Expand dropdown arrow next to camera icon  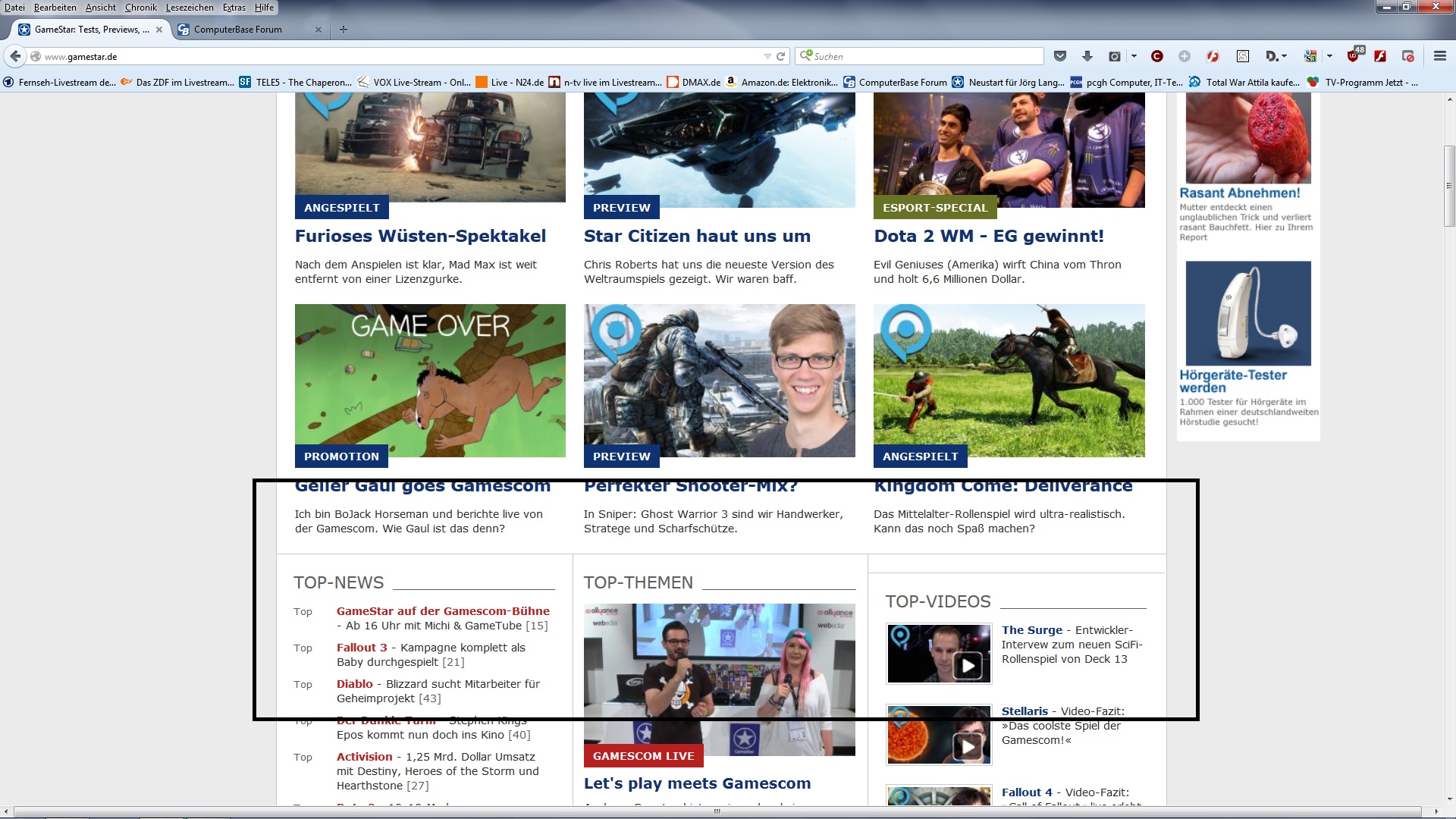(1134, 56)
